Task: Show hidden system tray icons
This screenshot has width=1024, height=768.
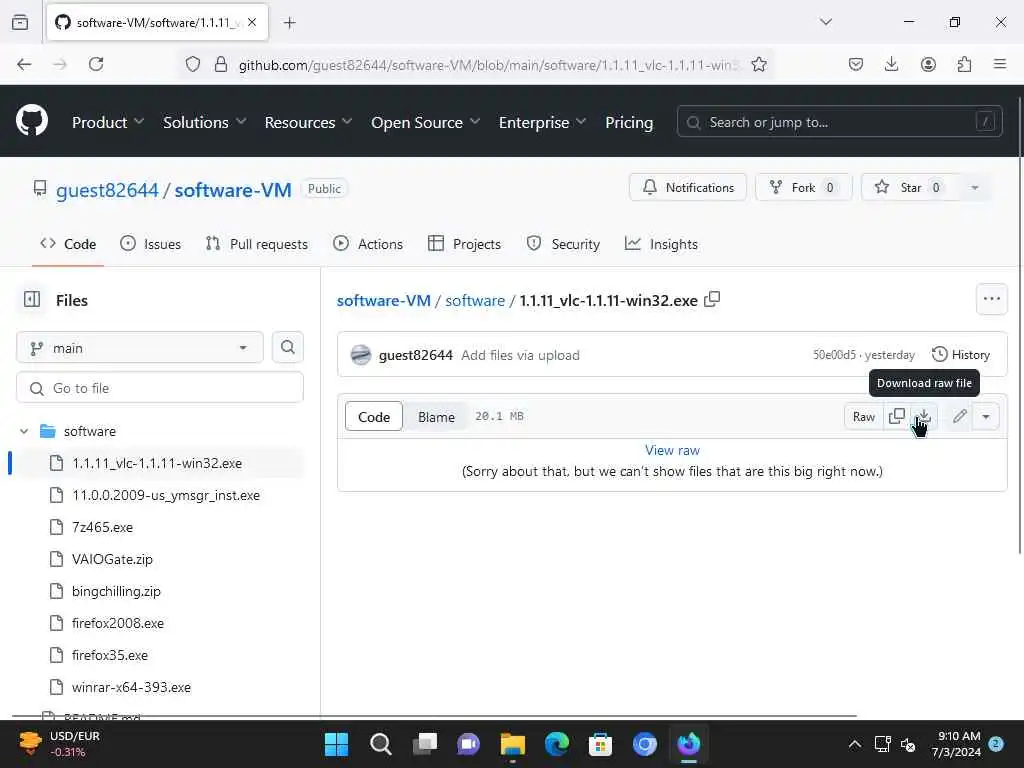Action: (854, 744)
